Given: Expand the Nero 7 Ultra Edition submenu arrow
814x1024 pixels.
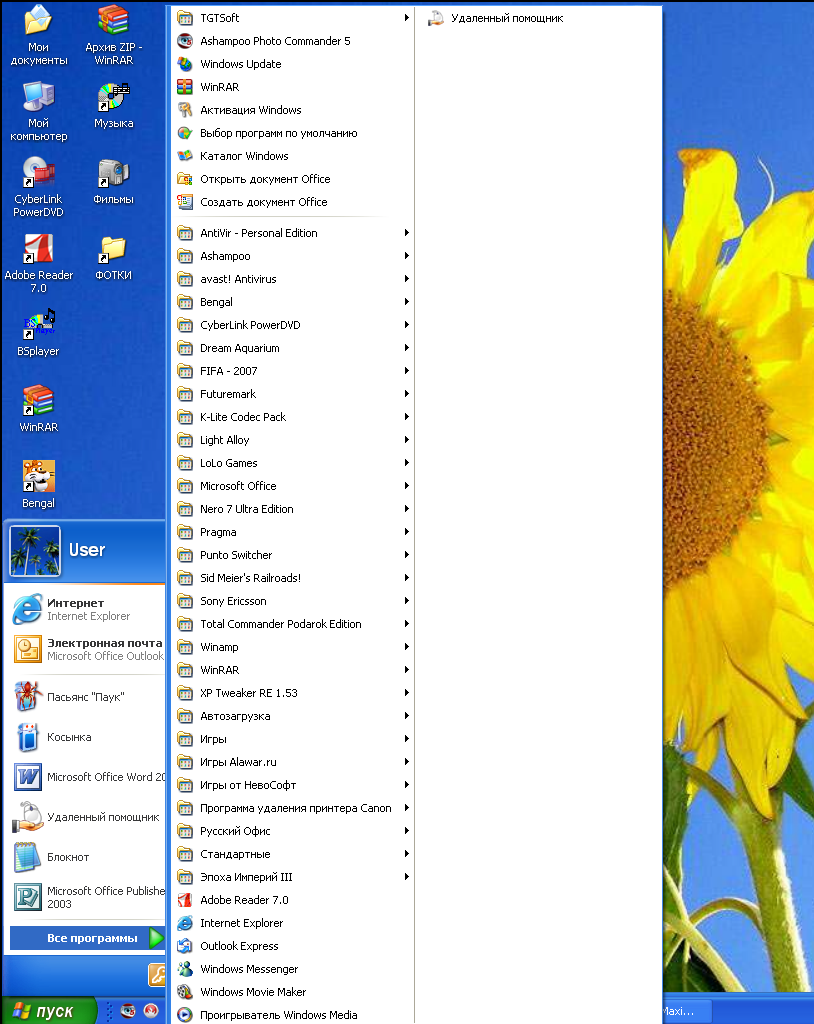Looking at the screenshot, I should [x=406, y=509].
